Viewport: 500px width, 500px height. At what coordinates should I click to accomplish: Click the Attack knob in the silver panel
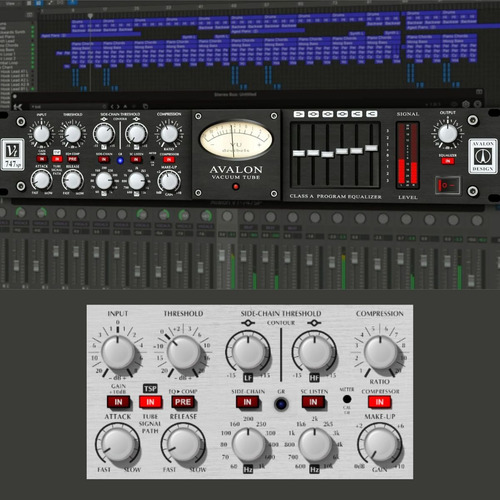point(118,445)
